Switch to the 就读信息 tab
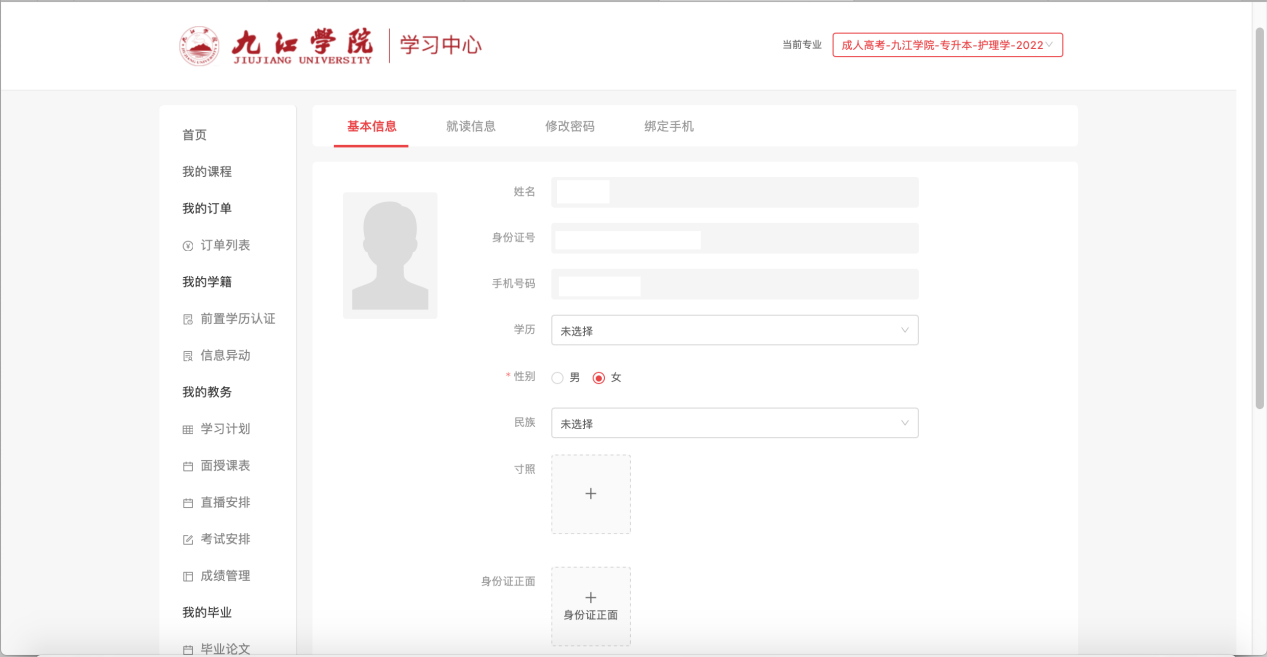Image resolution: width=1267 pixels, height=657 pixels. pos(471,127)
